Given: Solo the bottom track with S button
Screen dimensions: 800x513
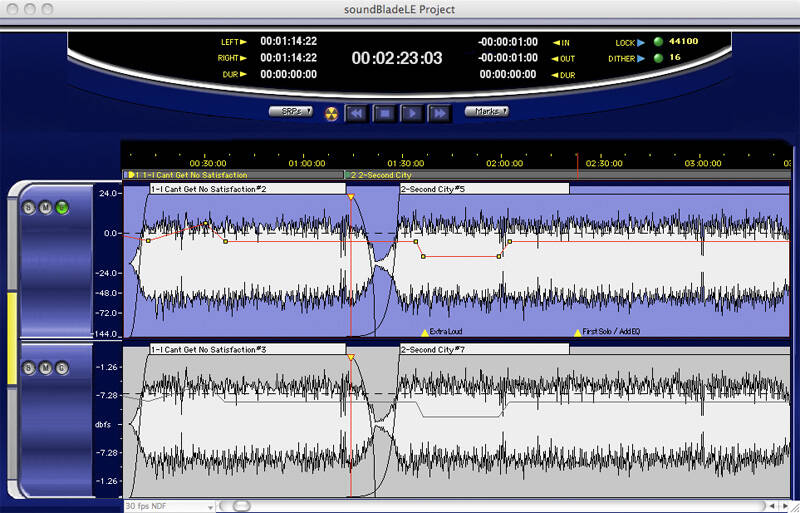Looking at the screenshot, I should pyautogui.click(x=29, y=368).
